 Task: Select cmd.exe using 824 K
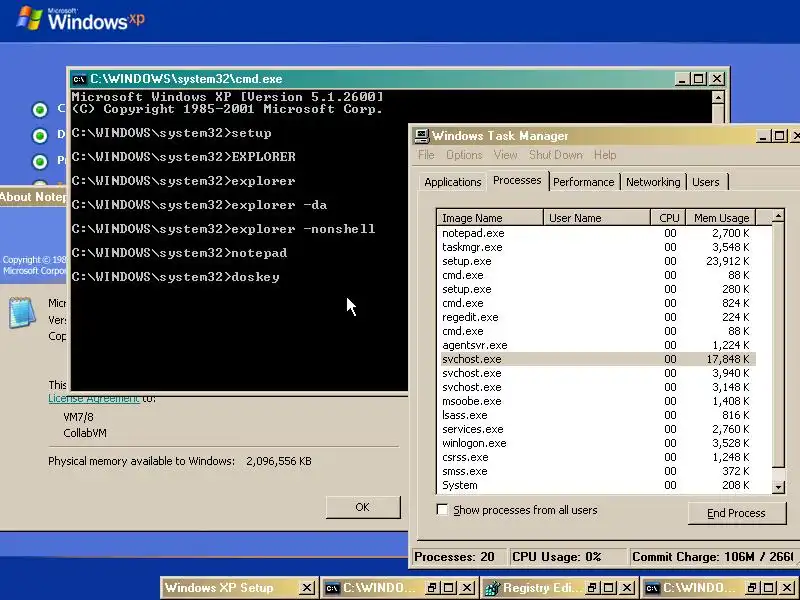596,303
